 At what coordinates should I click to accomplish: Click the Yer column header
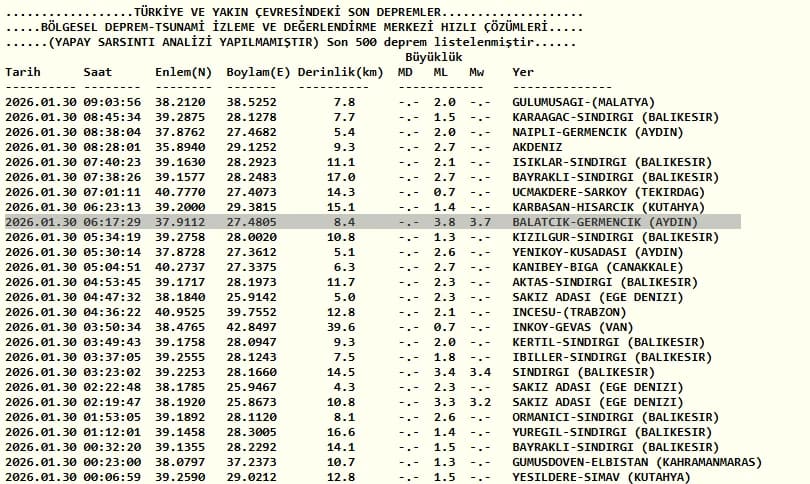[523, 72]
